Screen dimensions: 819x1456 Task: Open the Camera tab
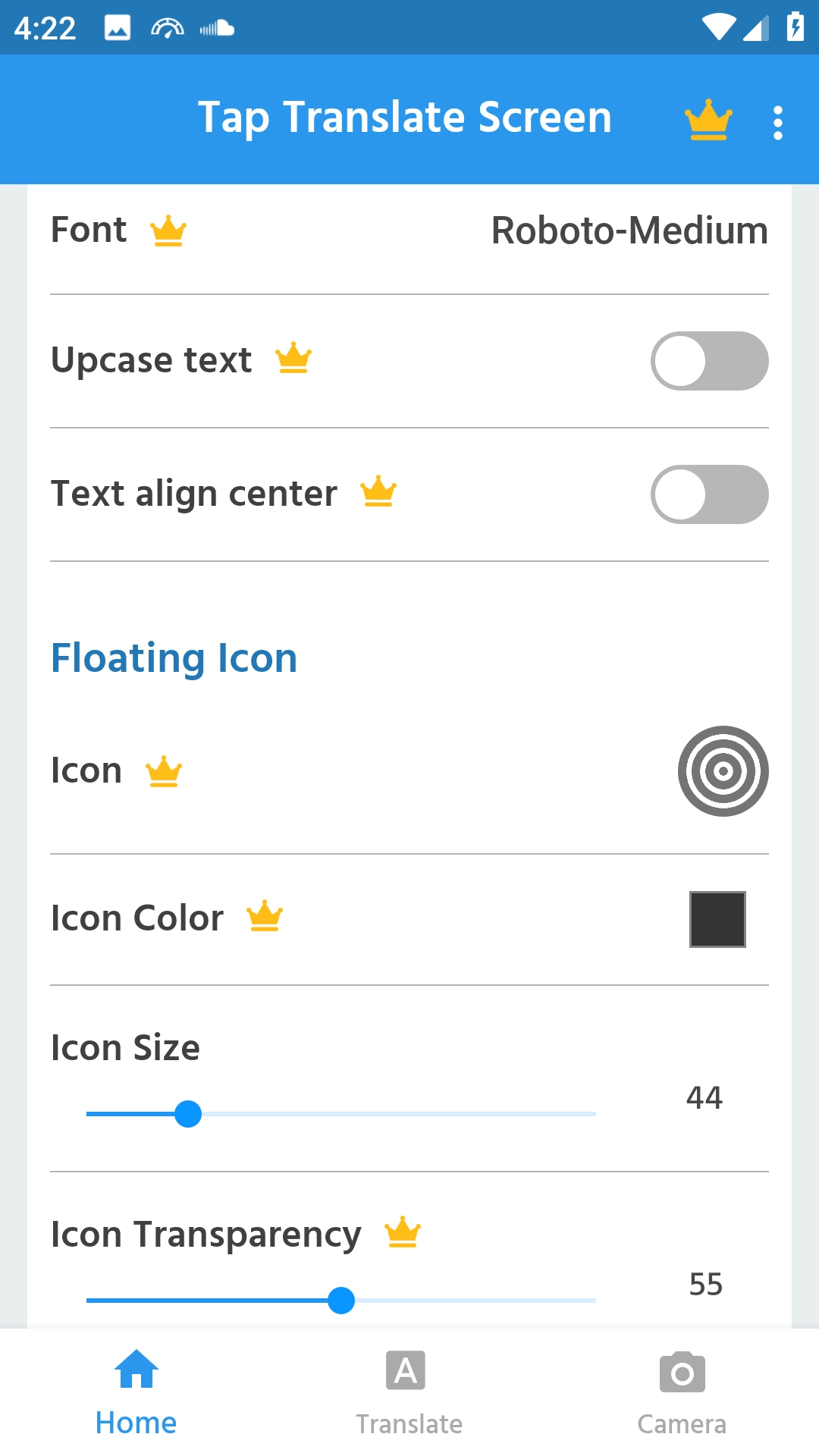tap(682, 1392)
